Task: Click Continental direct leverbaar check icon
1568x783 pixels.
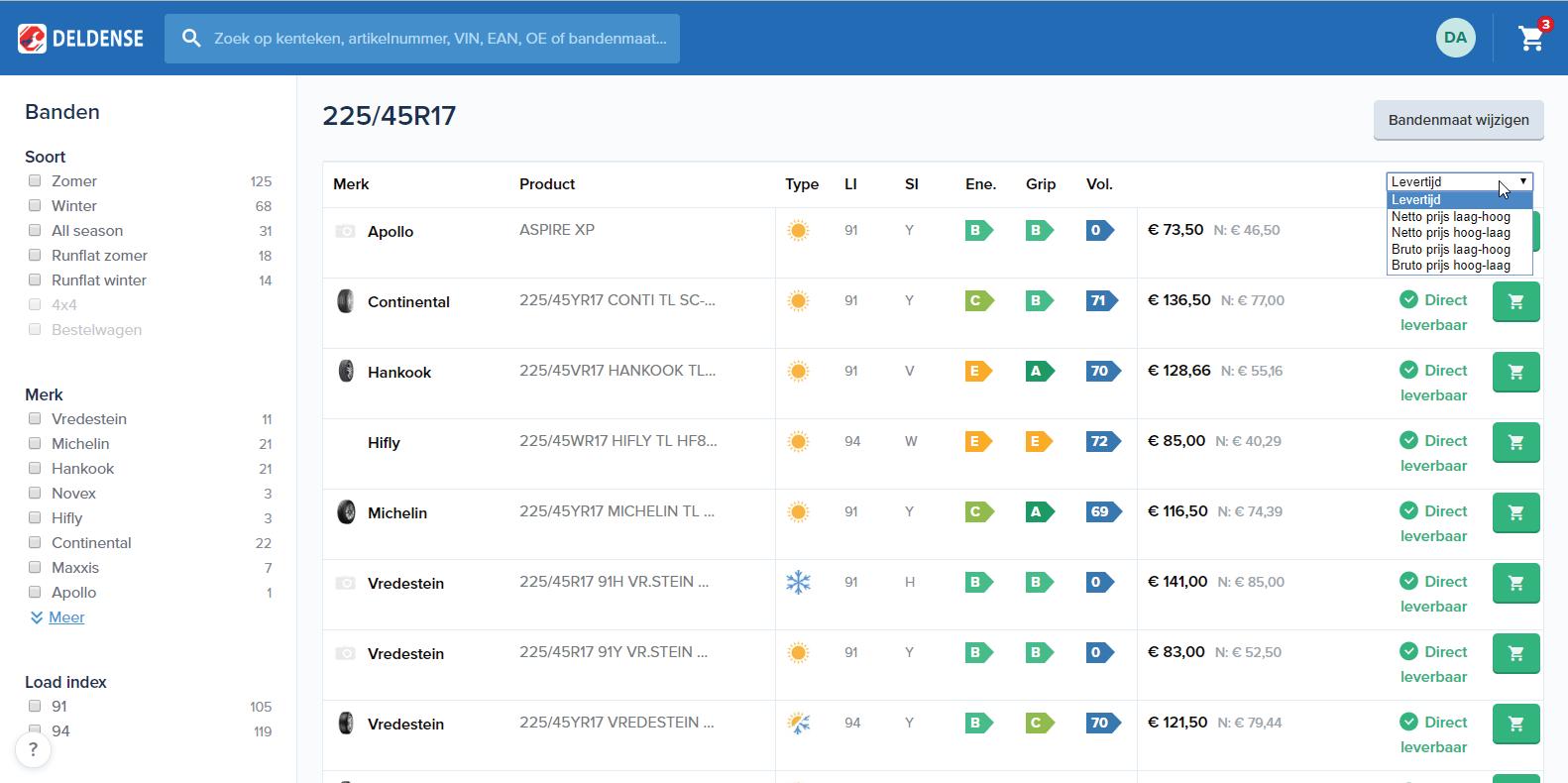Action: [x=1408, y=299]
